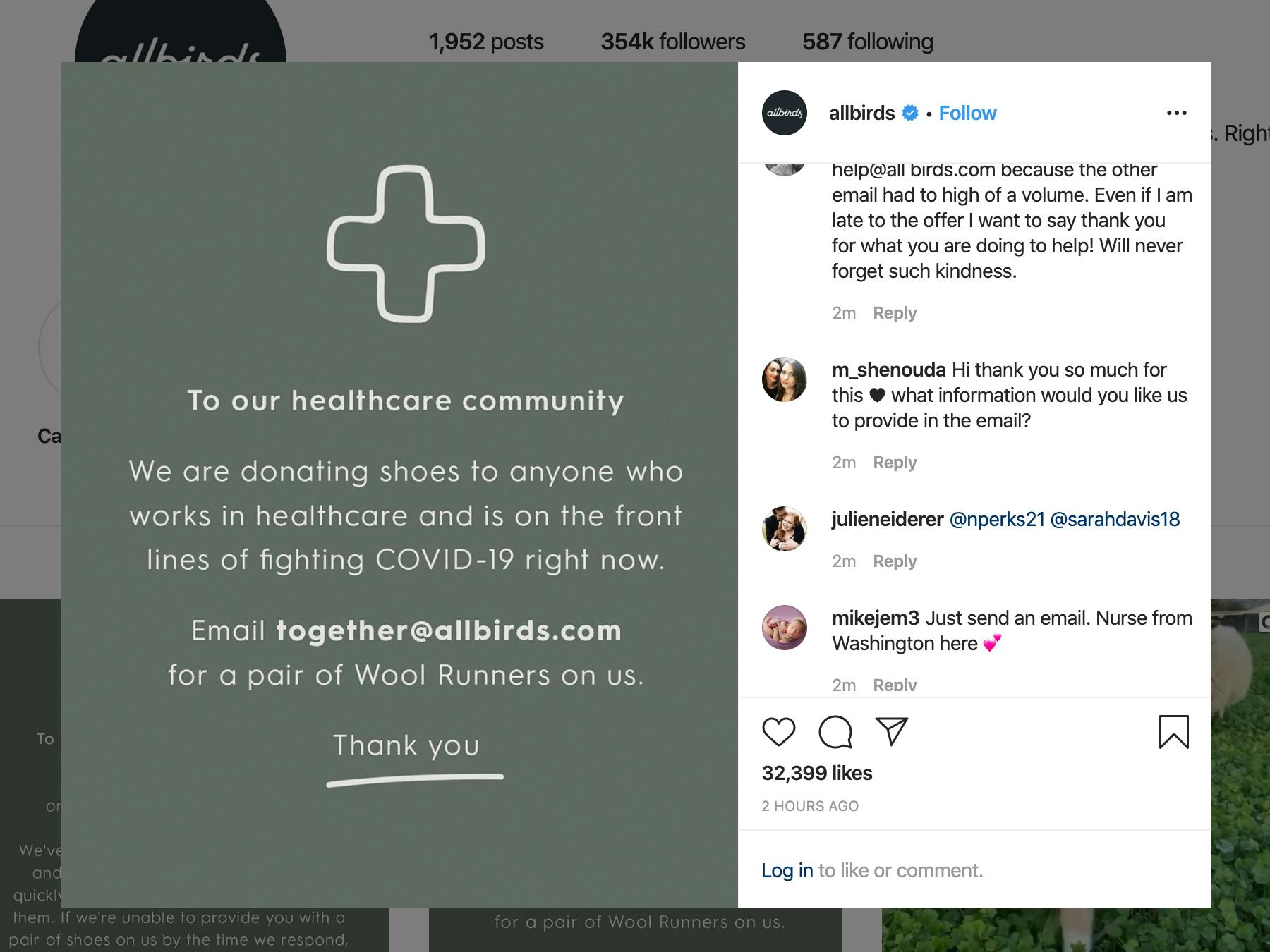Follow the allbirds account

pyautogui.click(x=967, y=113)
